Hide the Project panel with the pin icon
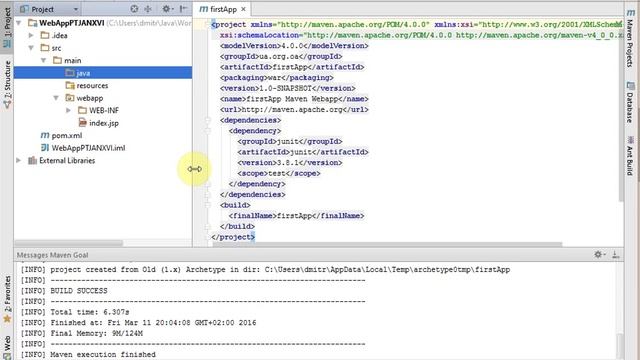The height and width of the screenshot is (360, 640). pyautogui.click(x=184, y=9)
